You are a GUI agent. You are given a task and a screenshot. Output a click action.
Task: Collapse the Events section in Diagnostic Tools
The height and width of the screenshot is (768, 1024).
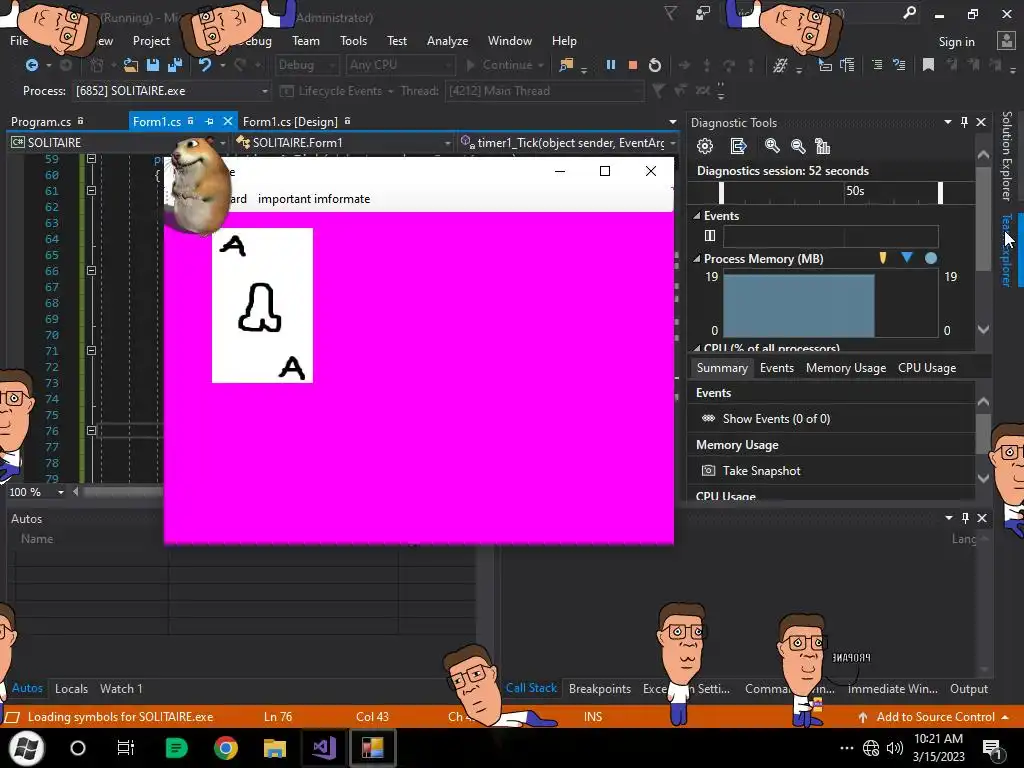pos(697,216)
